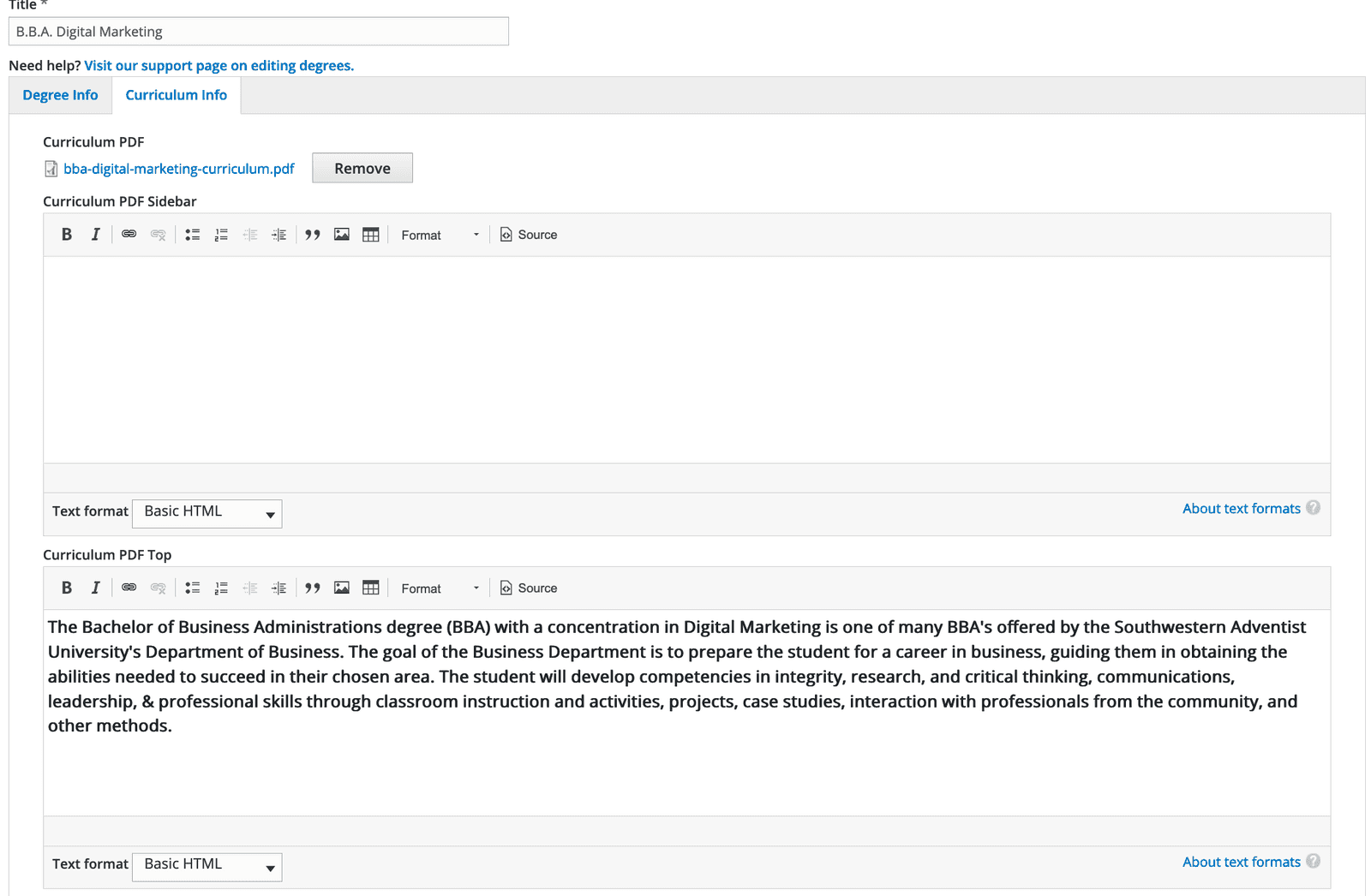Open Format dropdown in Curriculum PDF Top toolbar
The width and height of the screenshot is (1371, 896).
(440, 588)
